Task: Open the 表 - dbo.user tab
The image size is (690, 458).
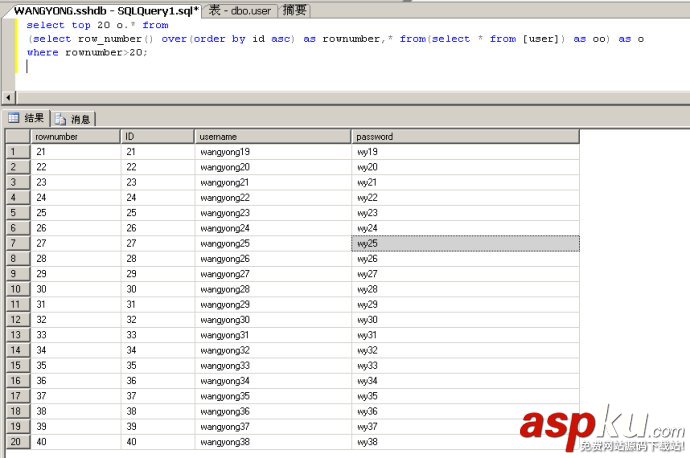Action: 240,11
